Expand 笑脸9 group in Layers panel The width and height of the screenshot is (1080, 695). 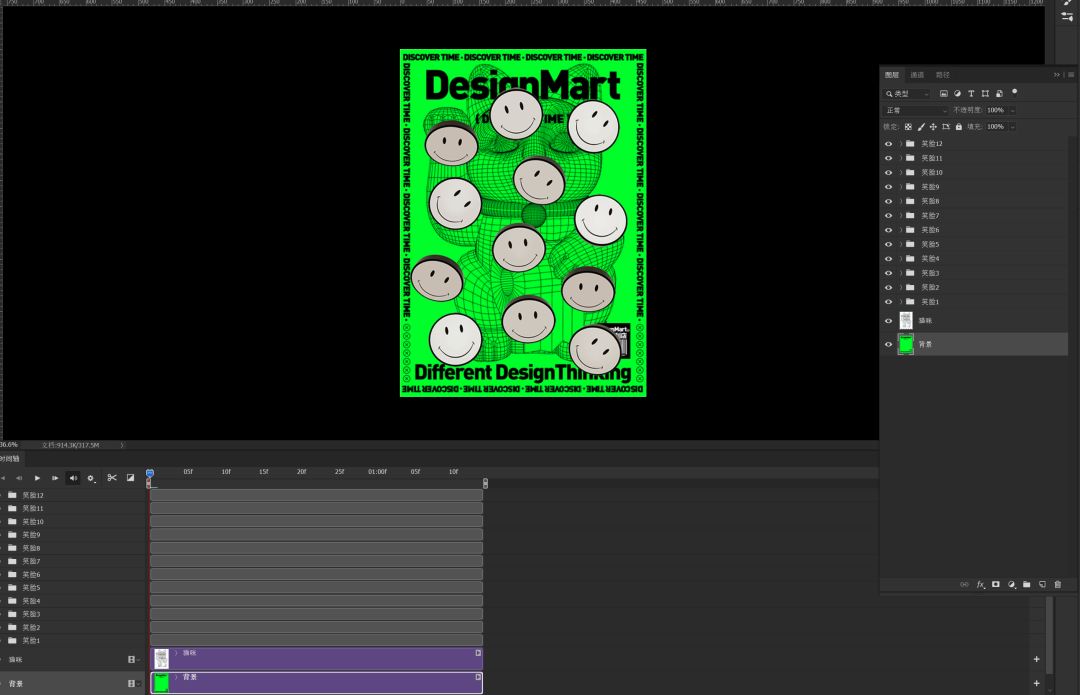[x=900, y=187]
